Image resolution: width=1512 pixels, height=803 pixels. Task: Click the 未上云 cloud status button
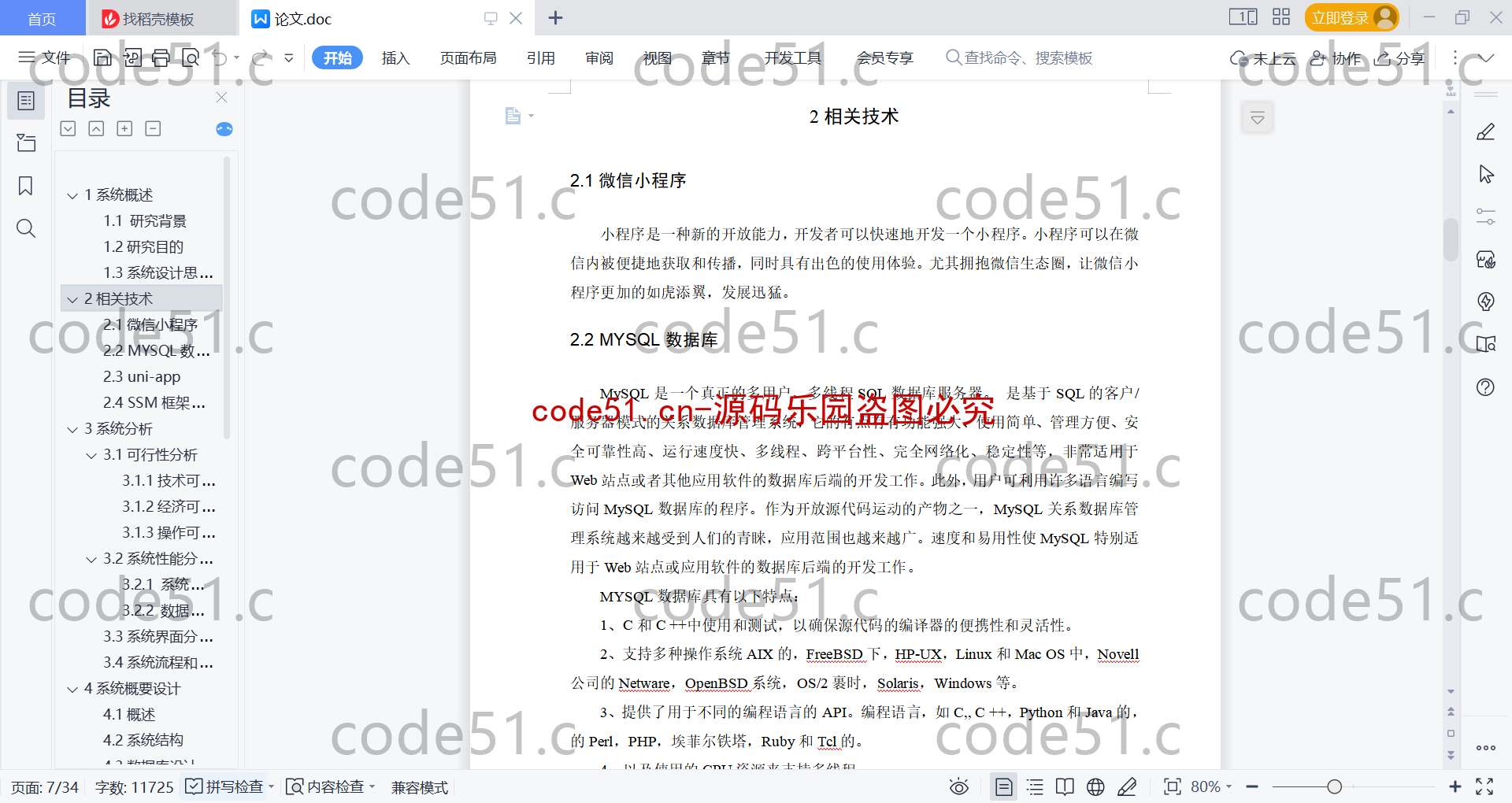(x=1263, y=57)
